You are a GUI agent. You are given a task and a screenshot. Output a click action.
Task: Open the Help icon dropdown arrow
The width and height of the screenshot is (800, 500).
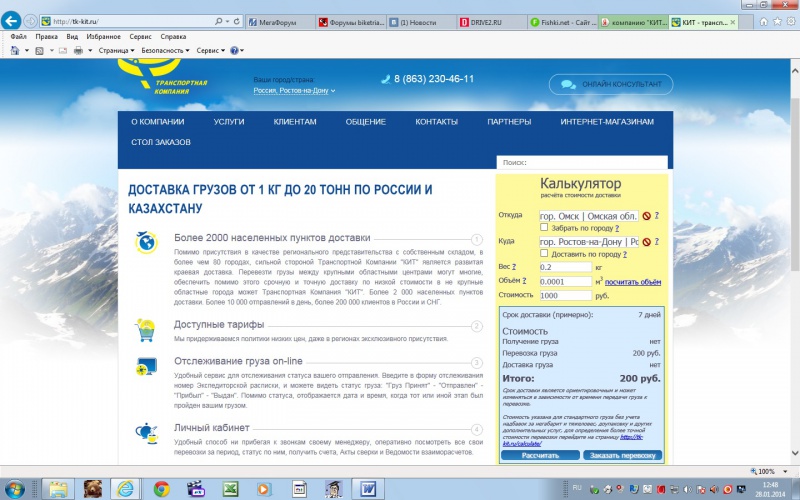(x=242, y=51)
